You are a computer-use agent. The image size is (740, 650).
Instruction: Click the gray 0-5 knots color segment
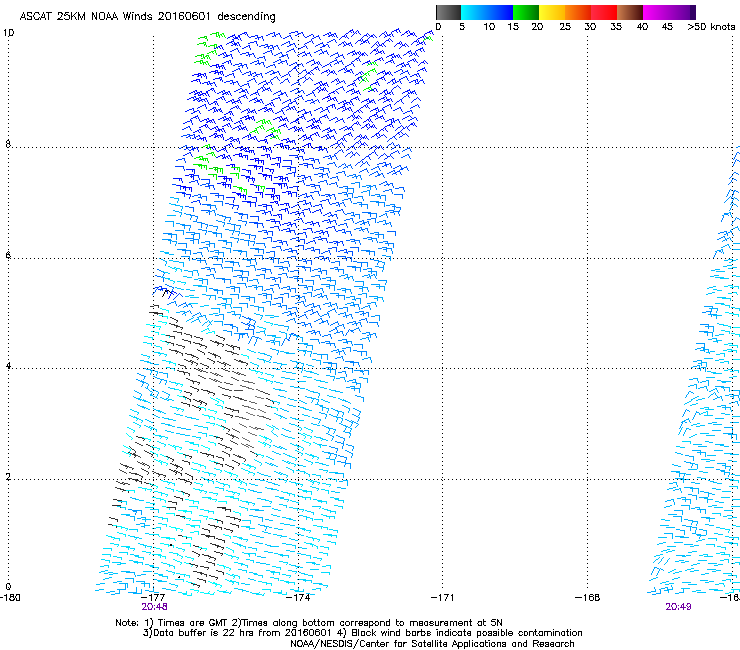pos(448,12)
